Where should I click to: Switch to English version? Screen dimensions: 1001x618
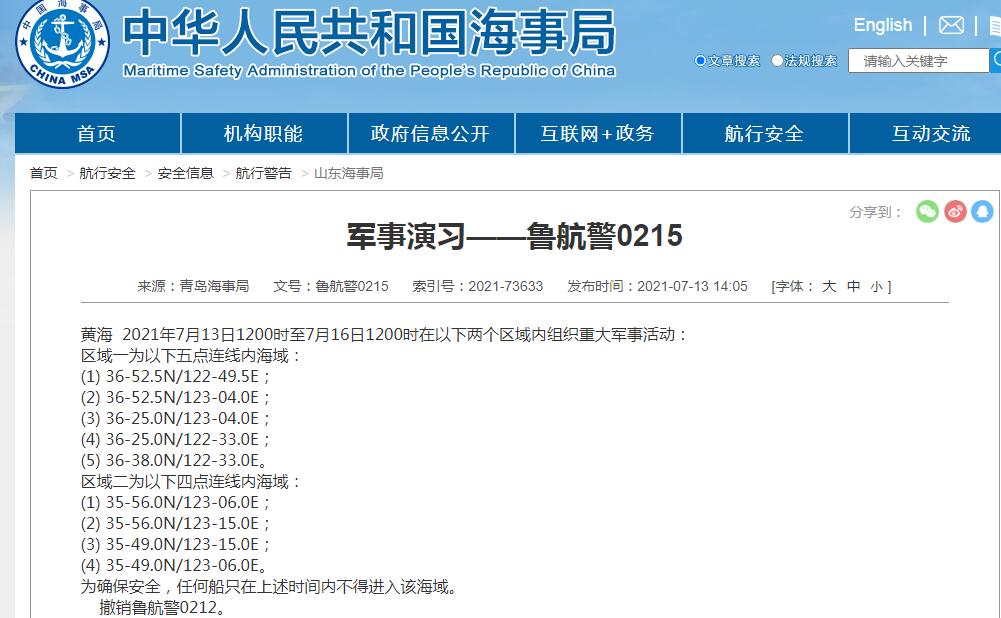pyautogui.click(x=882, y=25)
